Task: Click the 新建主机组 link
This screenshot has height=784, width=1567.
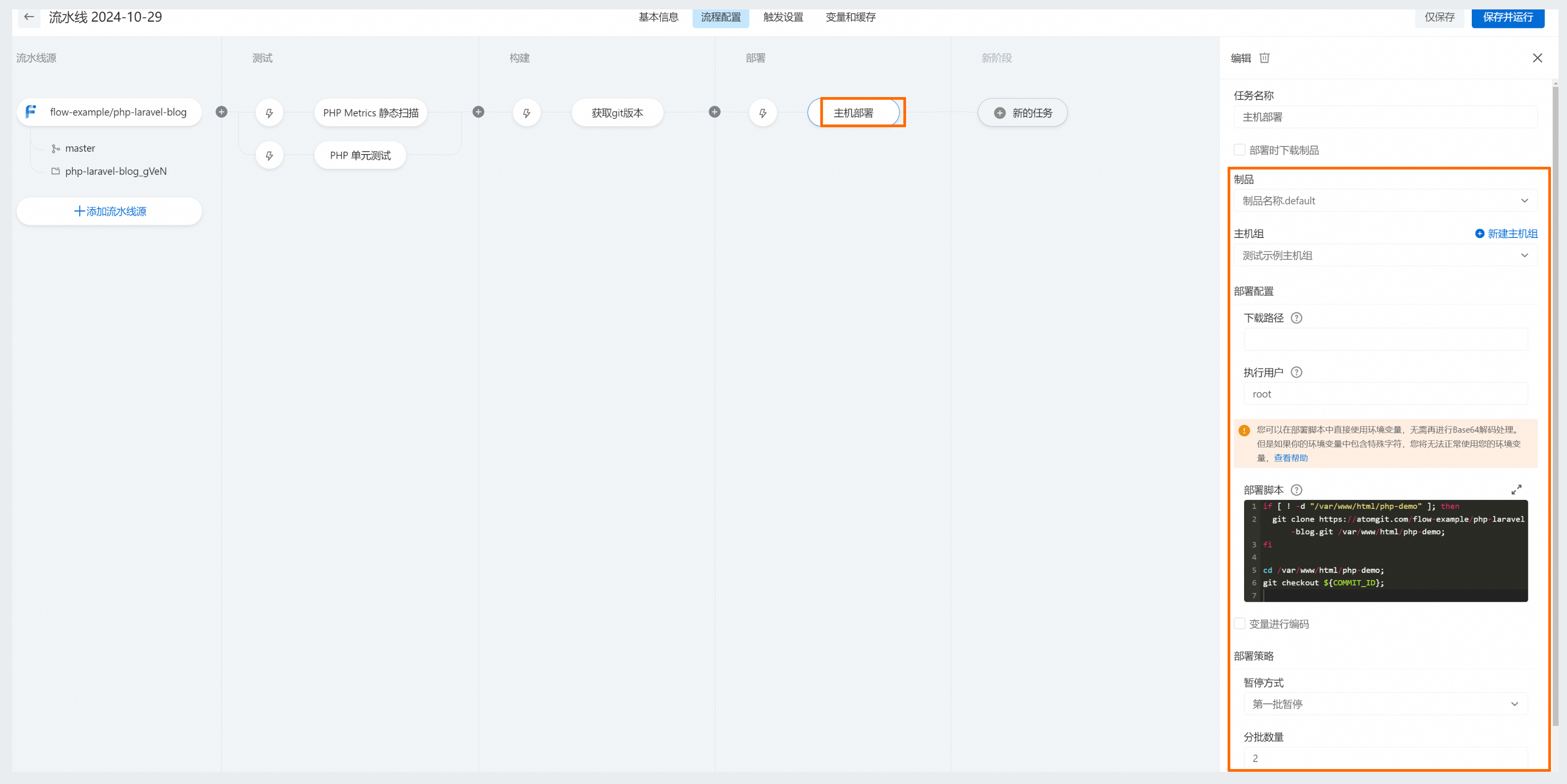Action: pos(1512,233)
